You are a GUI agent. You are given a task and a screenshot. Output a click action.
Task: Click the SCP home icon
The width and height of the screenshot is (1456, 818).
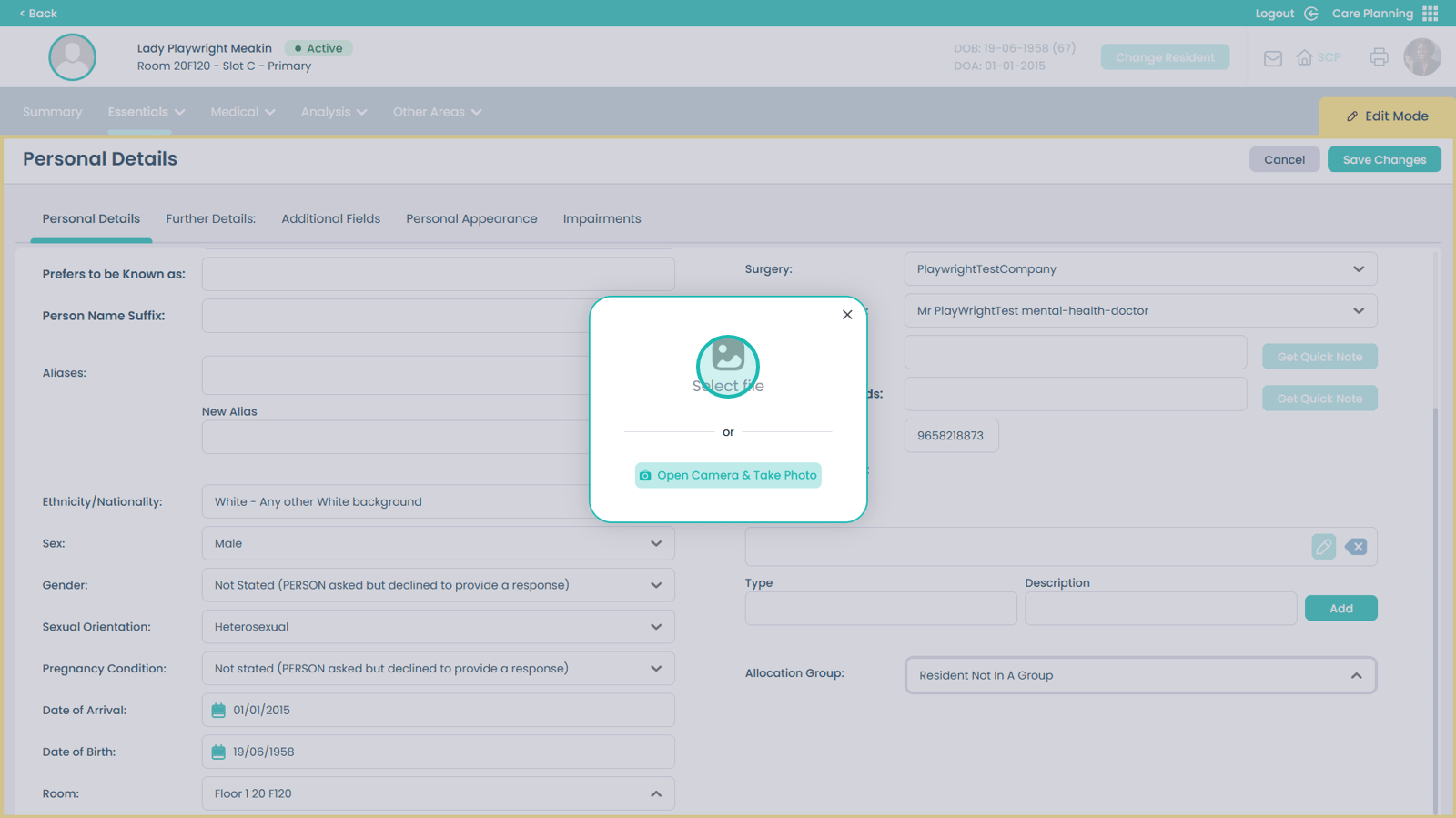[x=1305, y=58]
